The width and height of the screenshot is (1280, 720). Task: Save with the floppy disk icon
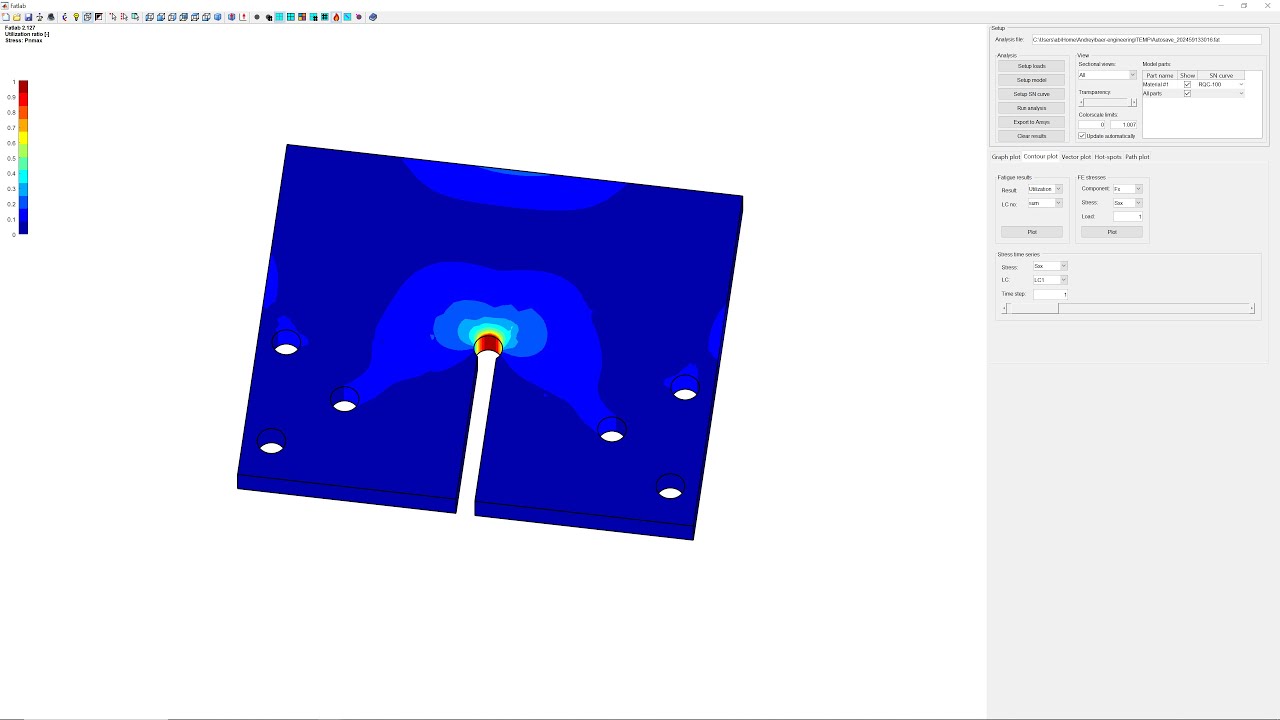[28, 17]
